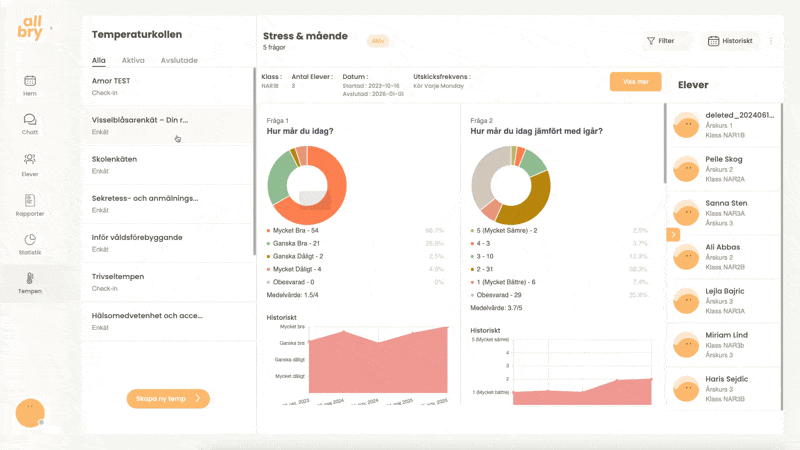Select the Tempen thermometer icon

tap(30, 278)
